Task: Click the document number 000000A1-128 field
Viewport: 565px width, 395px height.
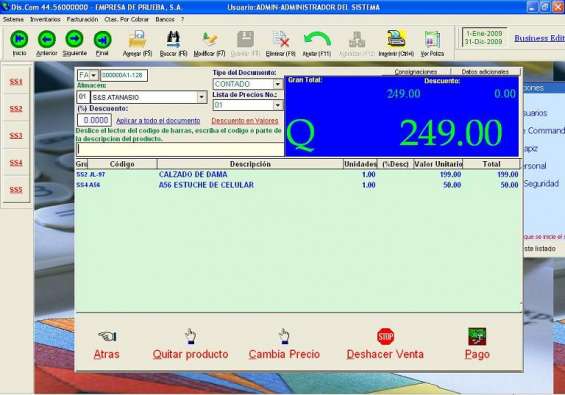Action: (x=124, y=75)
